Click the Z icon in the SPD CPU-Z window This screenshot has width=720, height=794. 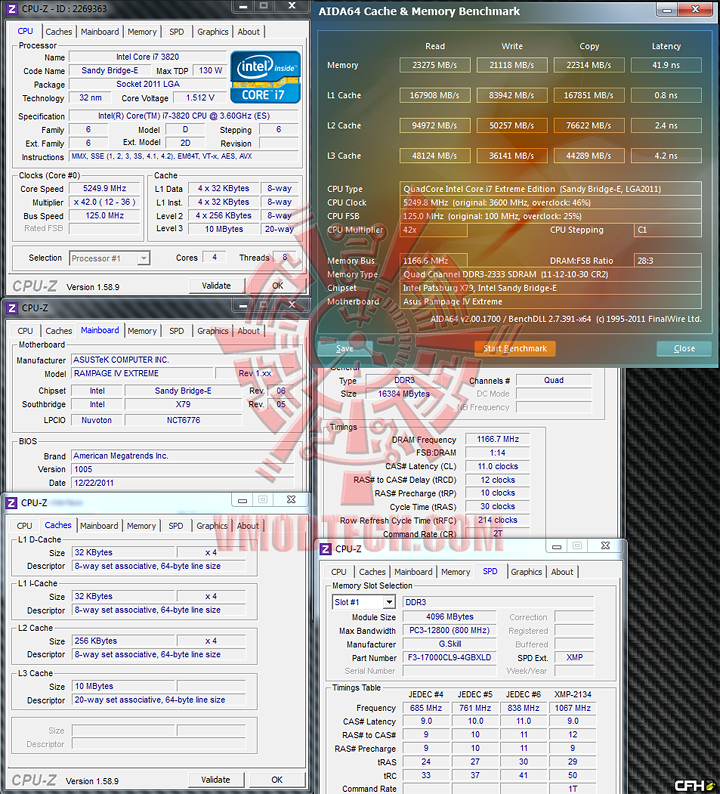tap(326, 549)
